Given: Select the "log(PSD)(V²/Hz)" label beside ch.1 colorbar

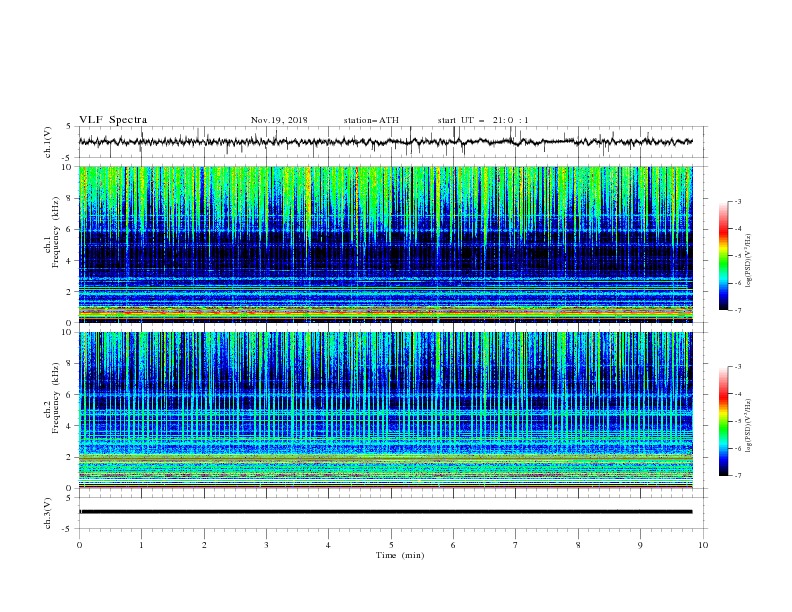Looking at the screenshot, I should point(749,261).
